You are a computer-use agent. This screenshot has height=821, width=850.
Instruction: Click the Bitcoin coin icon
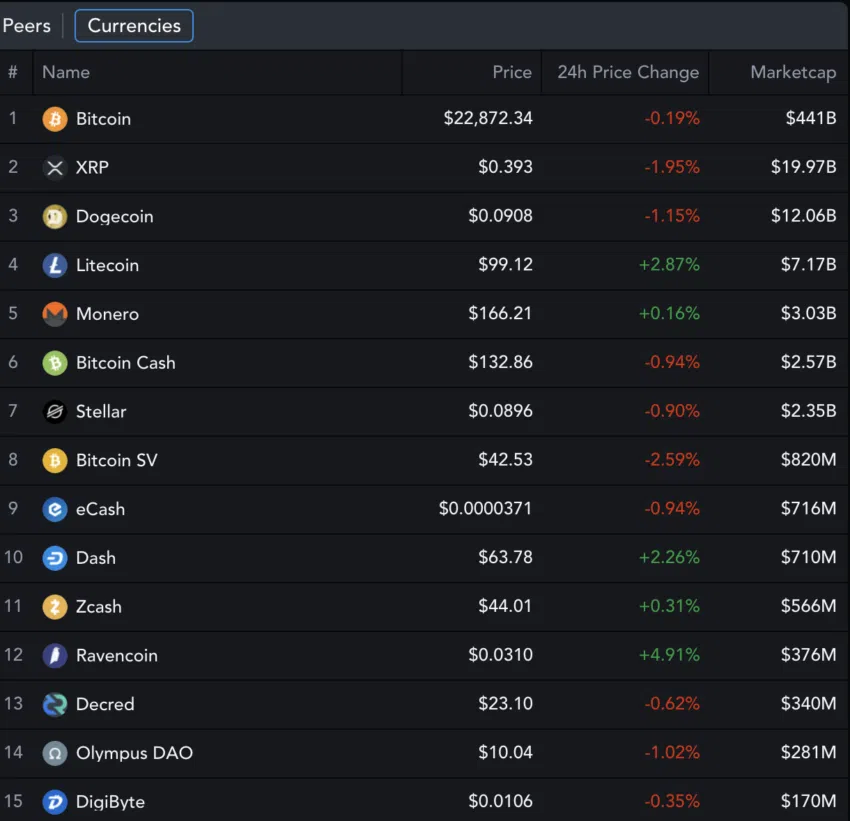[x=54, y=119]
